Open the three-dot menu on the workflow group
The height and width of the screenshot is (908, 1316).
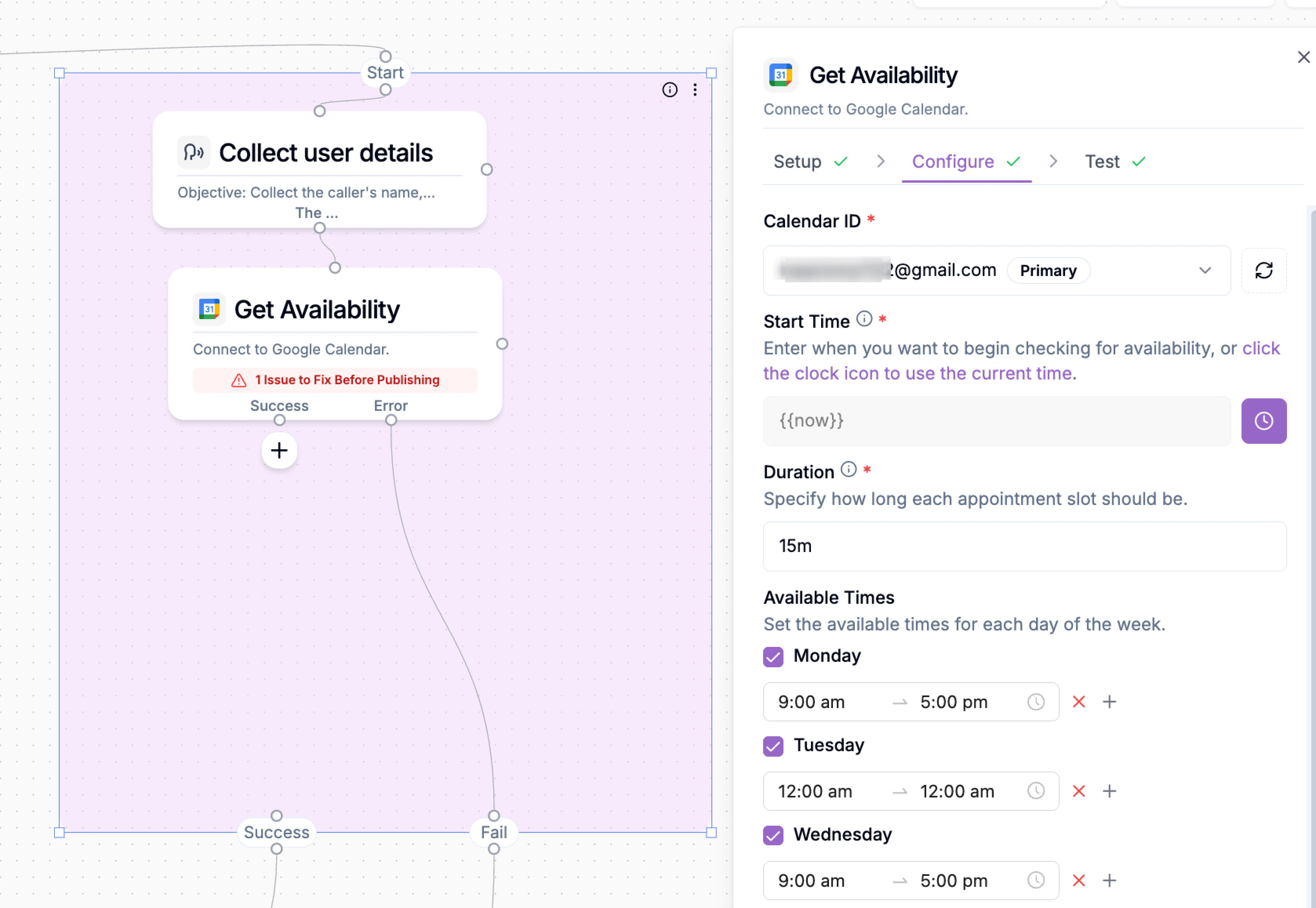coord(694,90)
